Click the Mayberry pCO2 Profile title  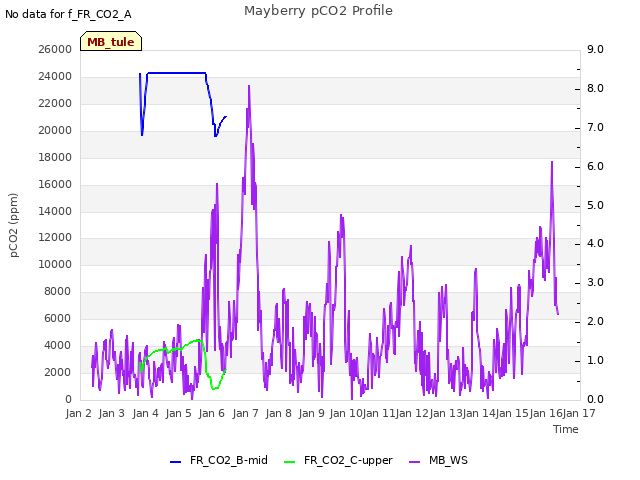pyautogui.click(x=318, y=11)
